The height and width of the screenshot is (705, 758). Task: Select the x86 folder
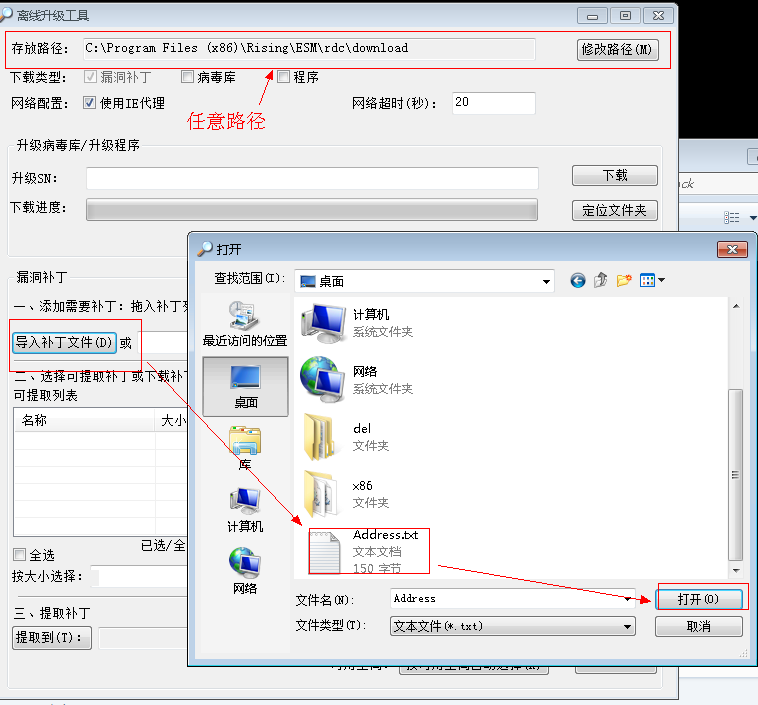click(x=347, y=494)
